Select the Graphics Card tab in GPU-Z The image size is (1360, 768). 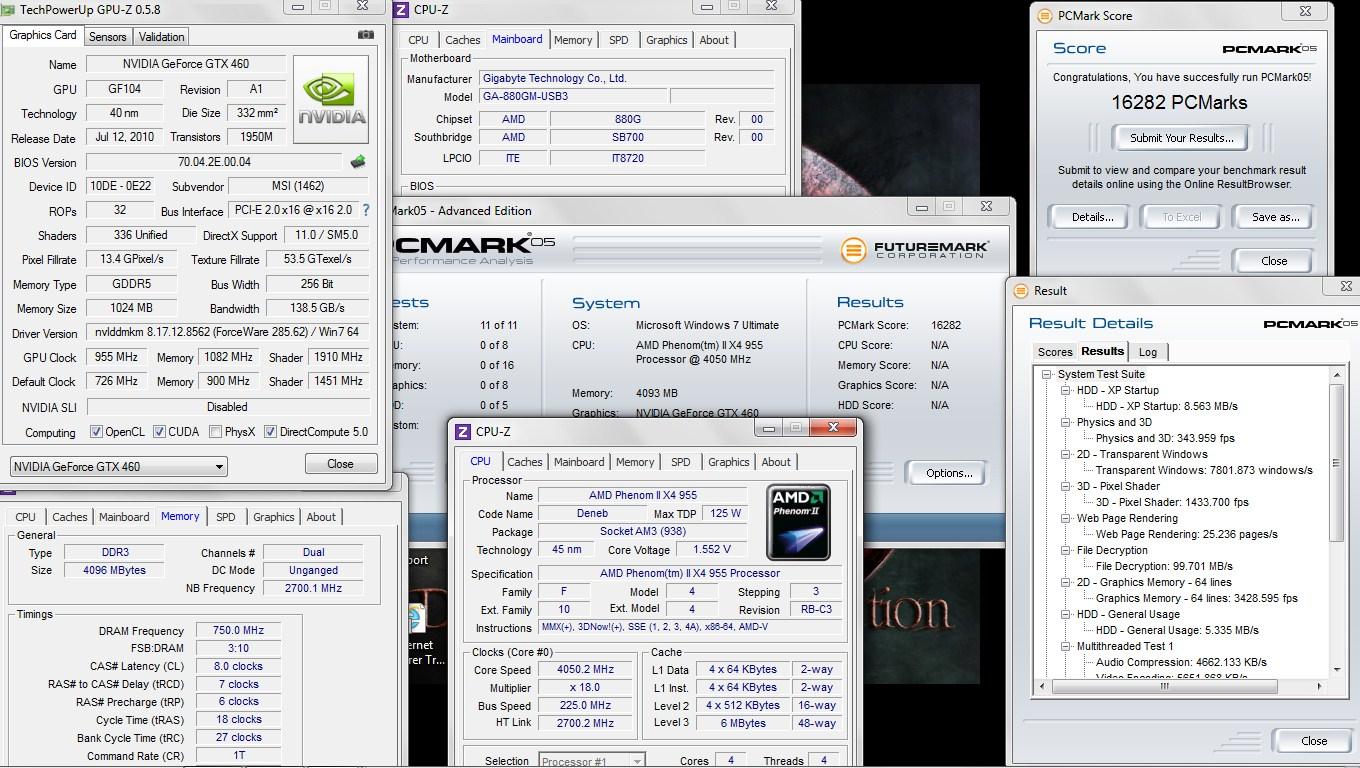(x=43, y=35)
